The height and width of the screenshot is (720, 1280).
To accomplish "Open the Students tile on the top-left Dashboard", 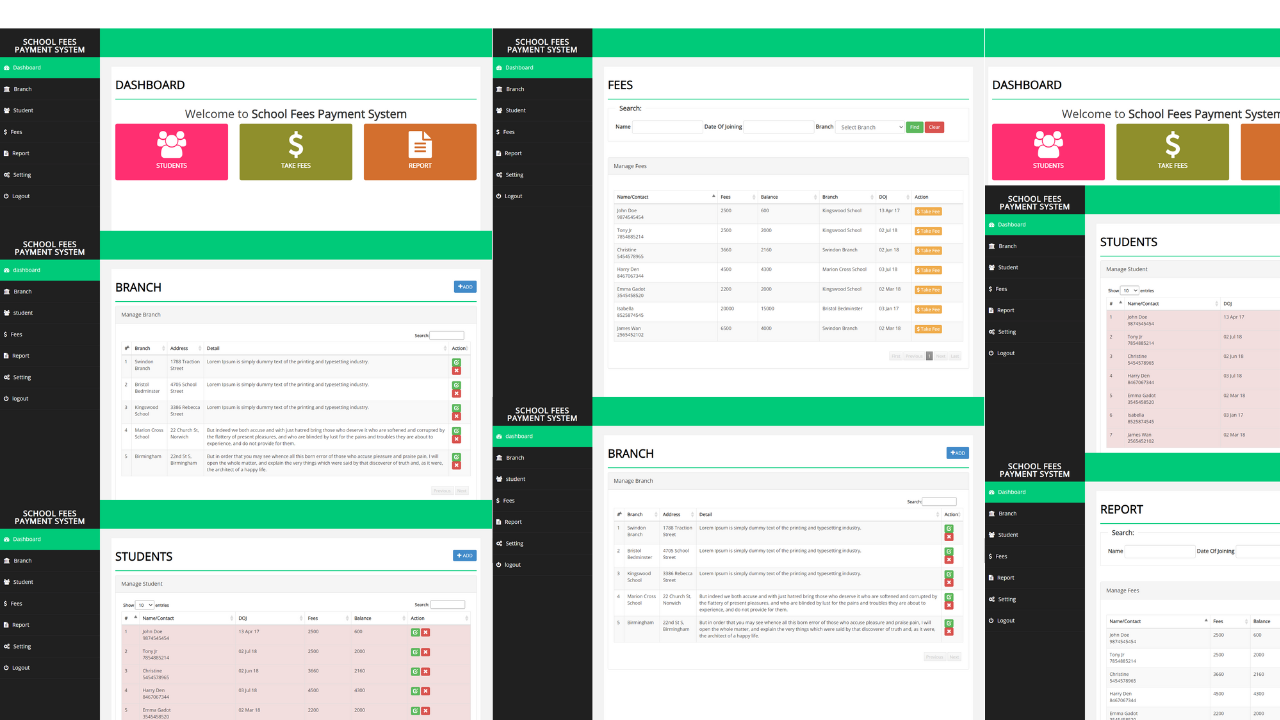I will pos(171,152).
